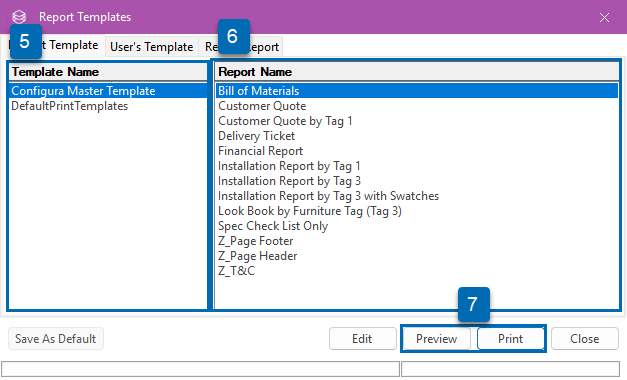Viewport: 627px width, 380px height.
Task: Close the Report Templates window with X
Action: click(604, 17)
